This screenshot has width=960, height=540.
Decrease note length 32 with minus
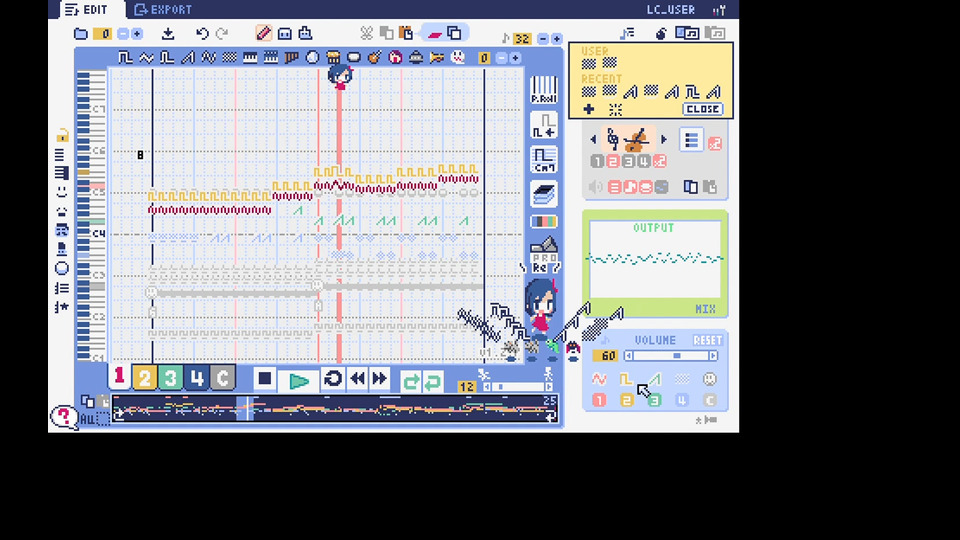click(x=542, y=39)
